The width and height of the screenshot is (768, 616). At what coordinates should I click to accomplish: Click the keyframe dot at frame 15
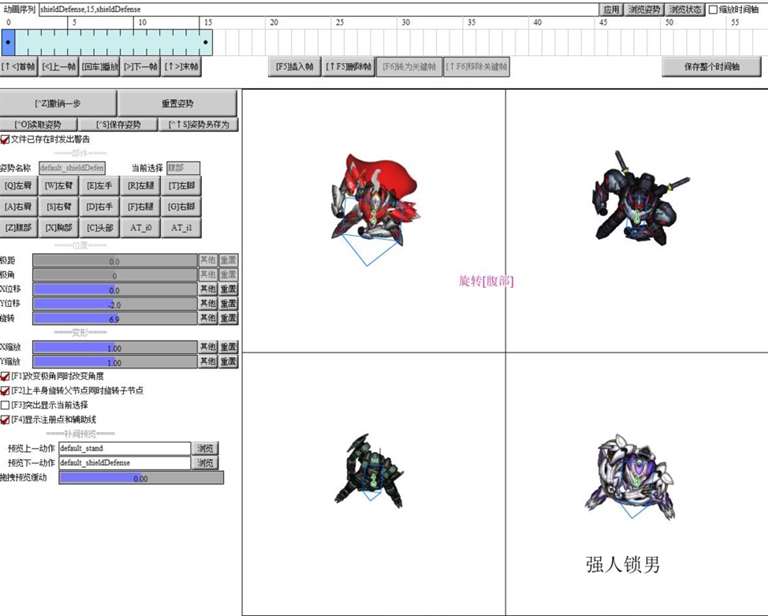pos(206,42)
